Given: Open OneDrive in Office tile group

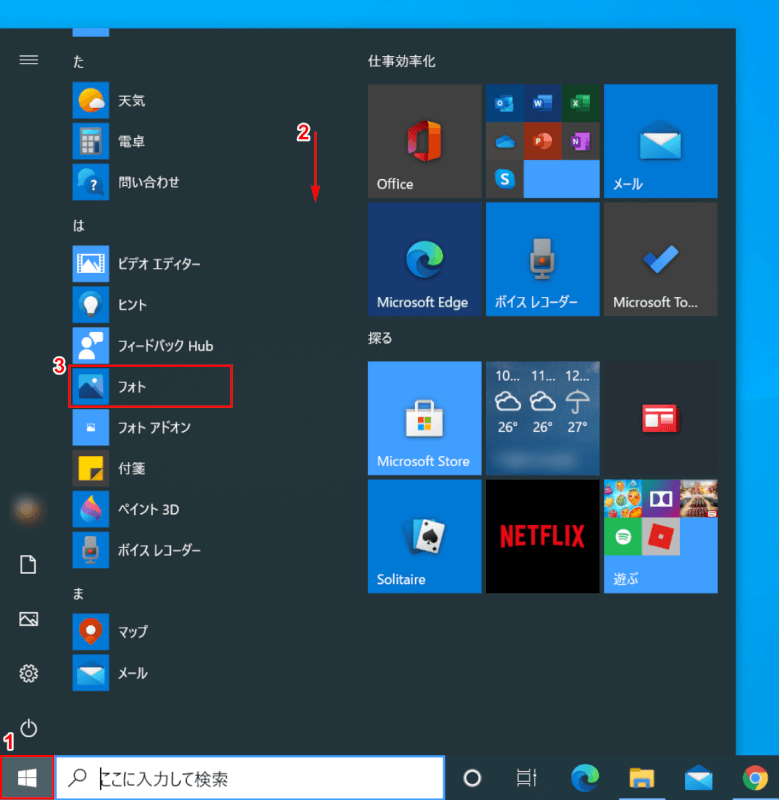Looking at the screenshot, I should point(504,141).
